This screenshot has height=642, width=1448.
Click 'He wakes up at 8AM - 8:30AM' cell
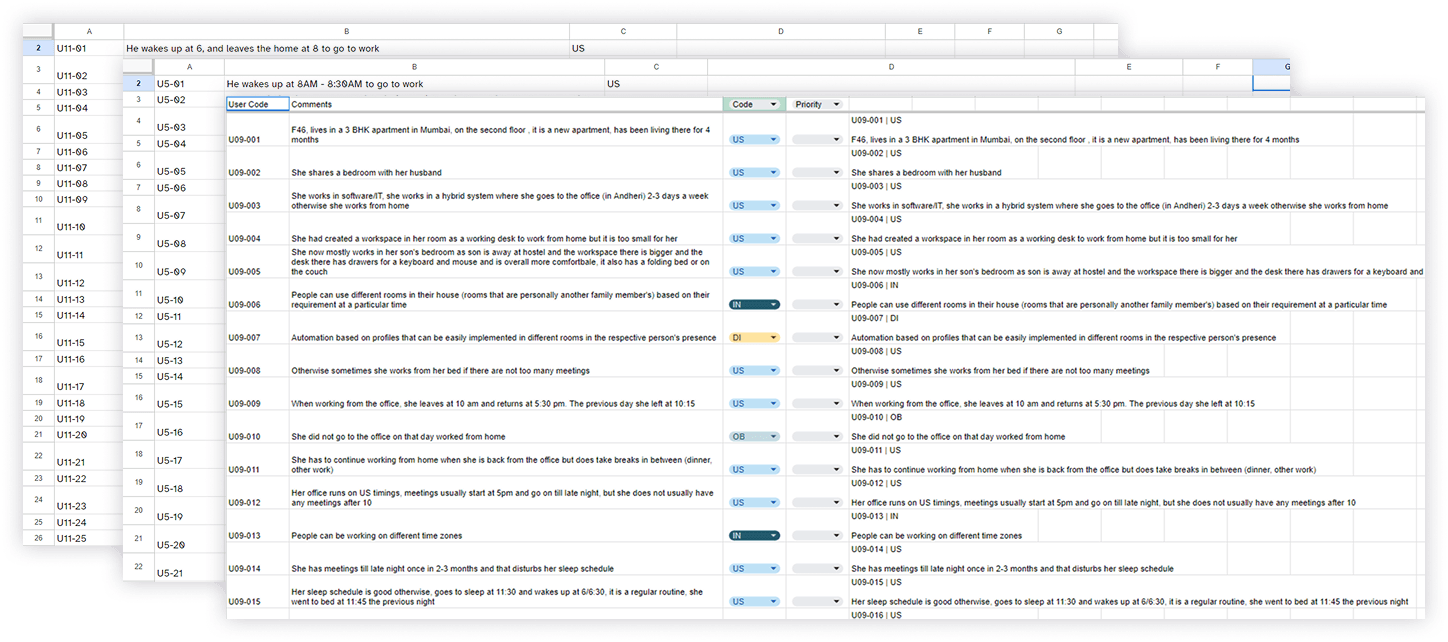pos(415,84)
